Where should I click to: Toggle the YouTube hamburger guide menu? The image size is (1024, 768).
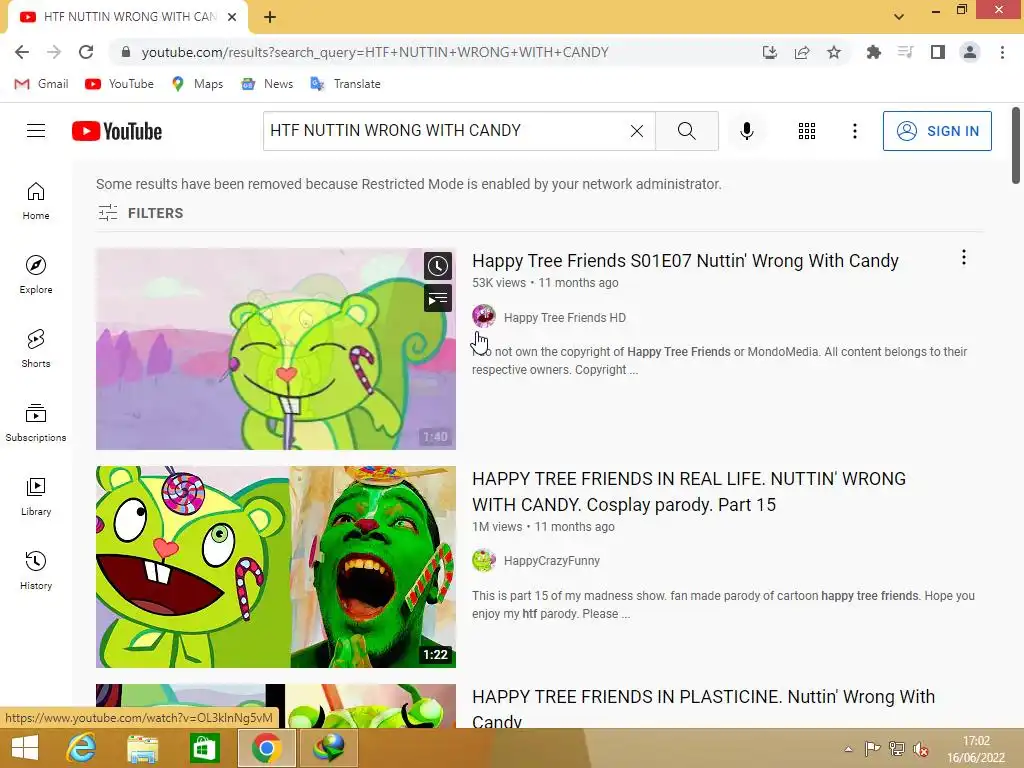coord(36,131)
